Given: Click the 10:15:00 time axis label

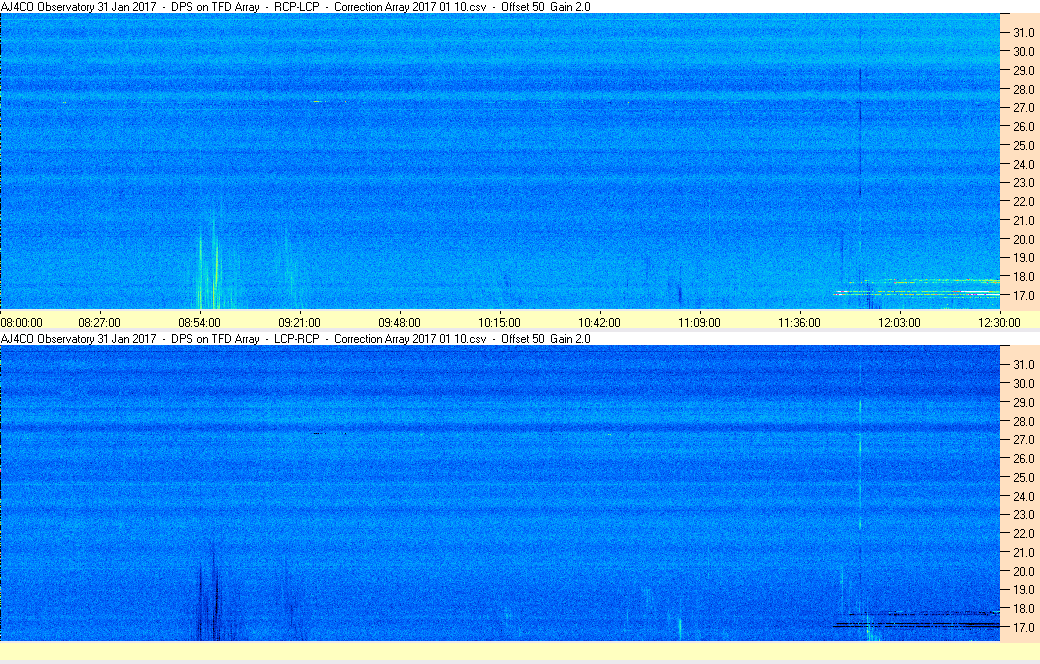Looking at the screenshot, I should point(499,323).
